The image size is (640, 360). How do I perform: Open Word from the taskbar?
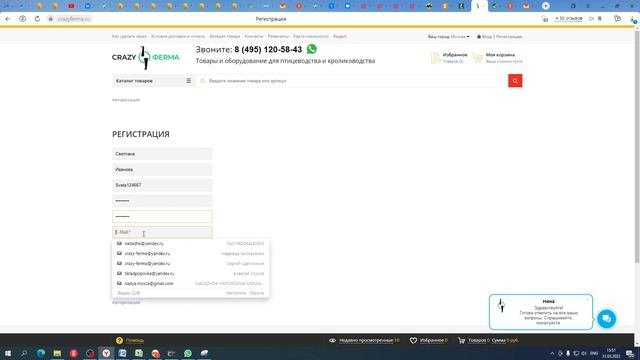pyautogui.click(x=122, y=353)
